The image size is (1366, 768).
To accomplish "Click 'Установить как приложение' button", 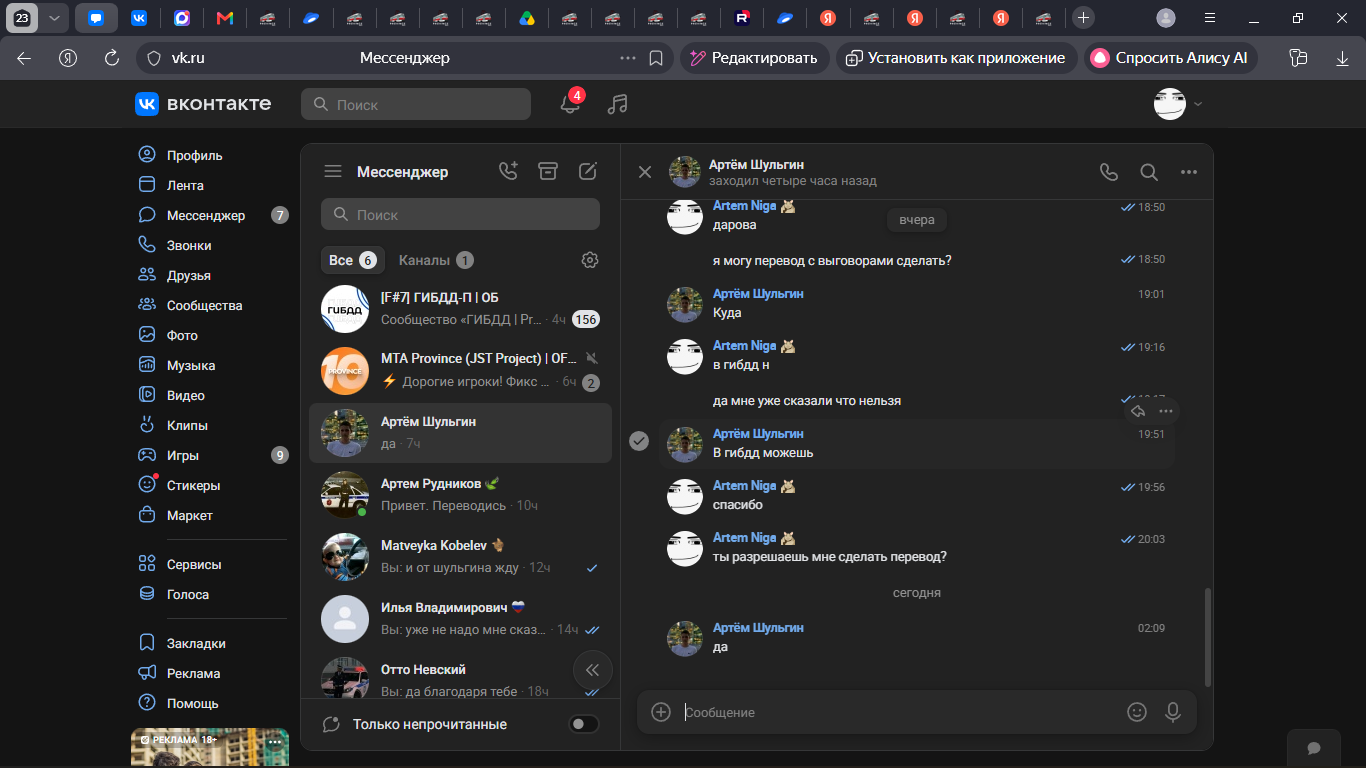I will [x=957, y=58].
